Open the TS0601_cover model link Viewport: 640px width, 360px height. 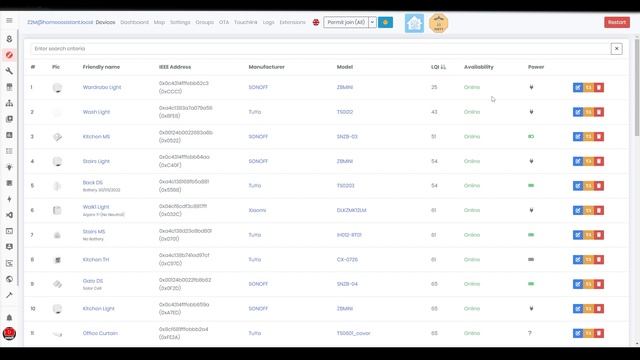tap(353, 333)
